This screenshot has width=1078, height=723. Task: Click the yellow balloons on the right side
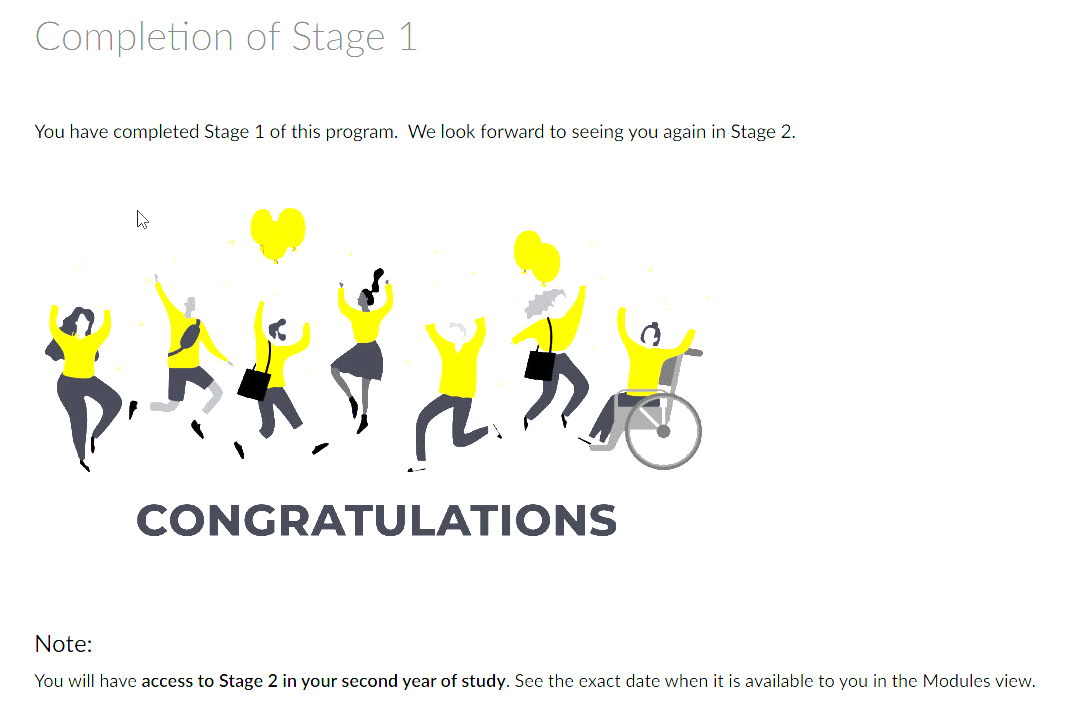(x=537, y=257)
